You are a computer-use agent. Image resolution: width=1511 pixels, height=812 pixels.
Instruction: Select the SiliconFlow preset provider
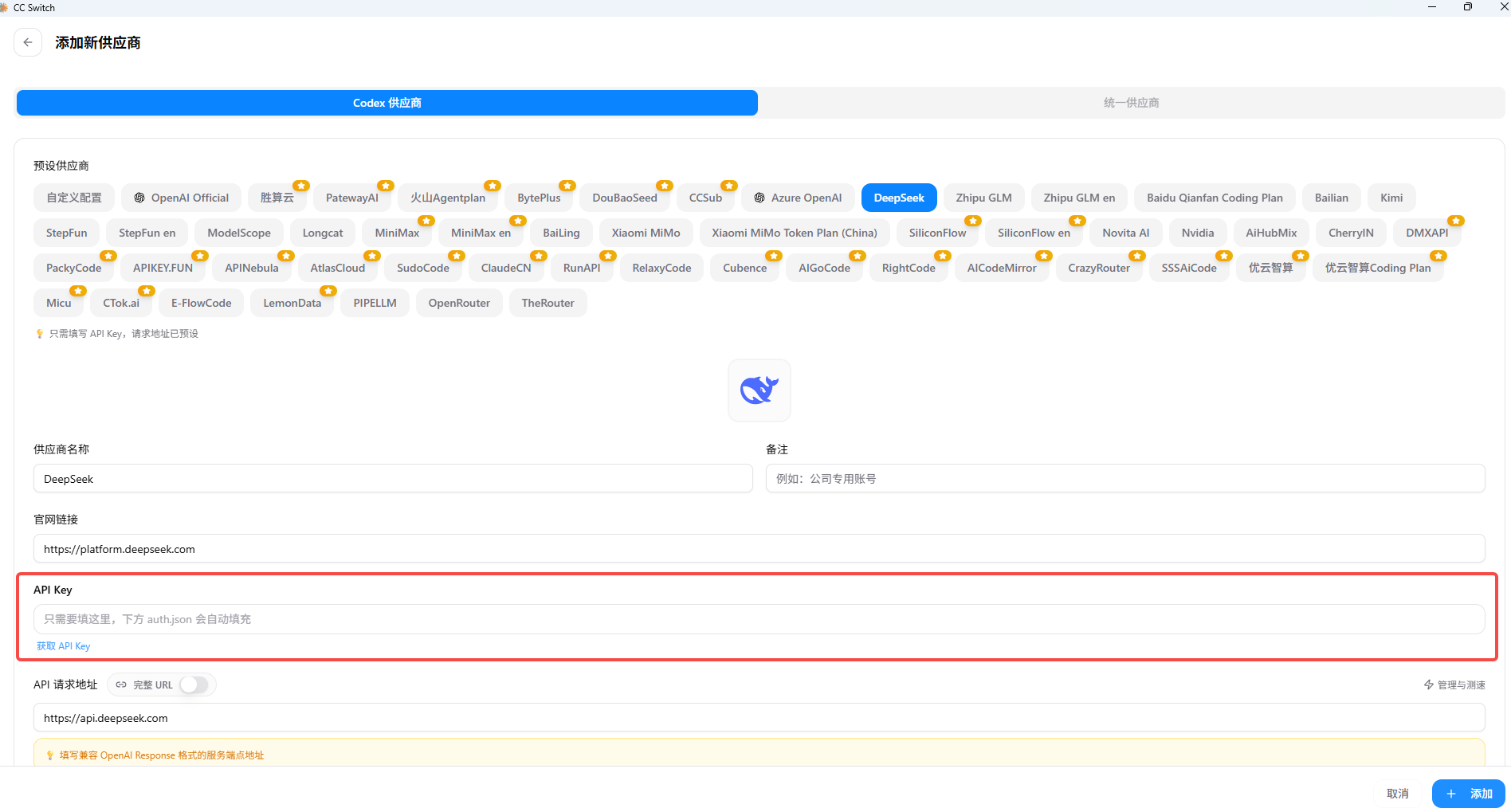point(937,233)
